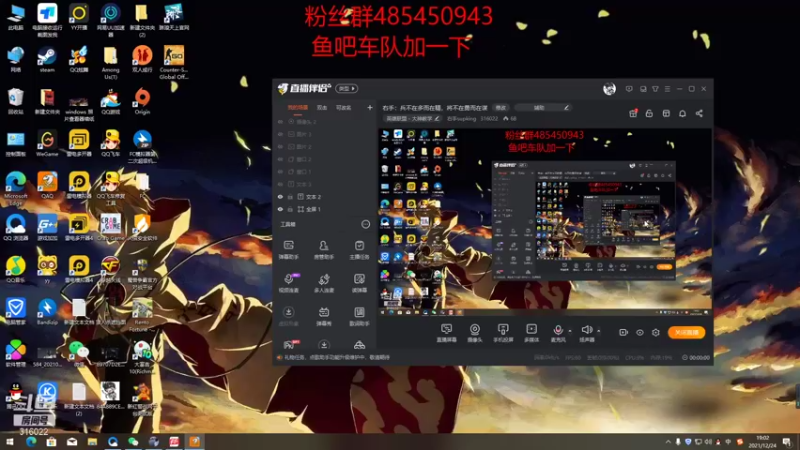Open the notification bell icon
800x450 pixels.
point(682,113)
